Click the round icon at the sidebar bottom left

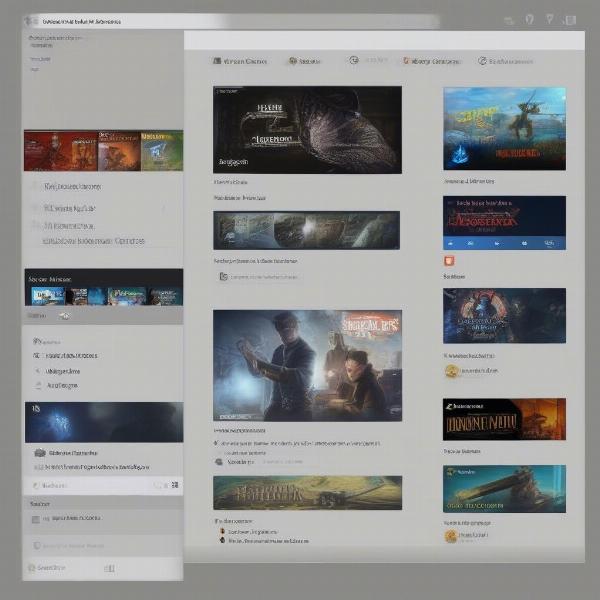(x=31, y=568)
